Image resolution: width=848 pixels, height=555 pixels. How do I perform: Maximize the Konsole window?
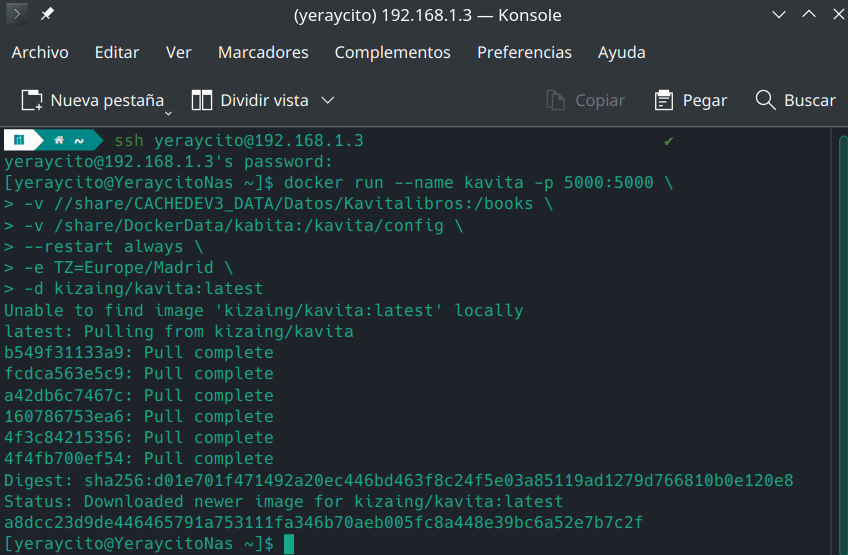click(x=810, y=15)
